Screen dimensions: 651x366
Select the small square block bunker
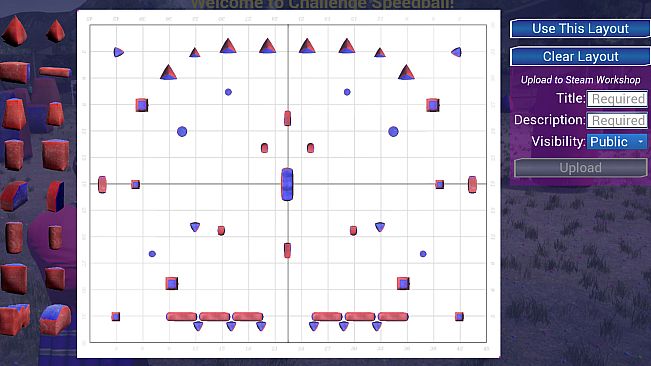coord(55,278)
